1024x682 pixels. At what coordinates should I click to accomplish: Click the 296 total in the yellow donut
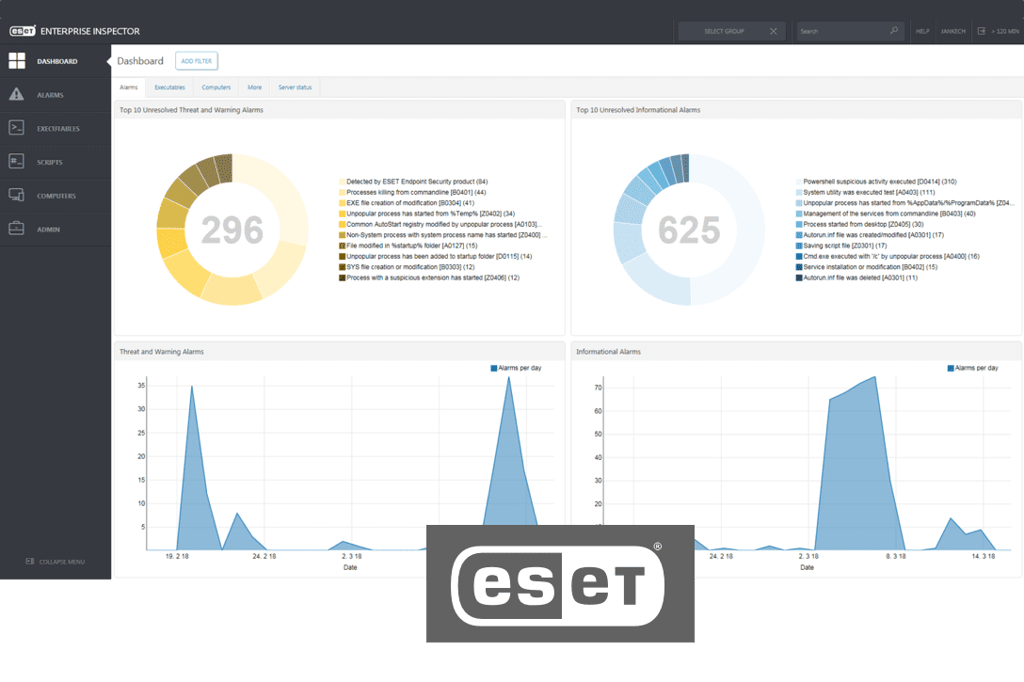pos(232,230)
